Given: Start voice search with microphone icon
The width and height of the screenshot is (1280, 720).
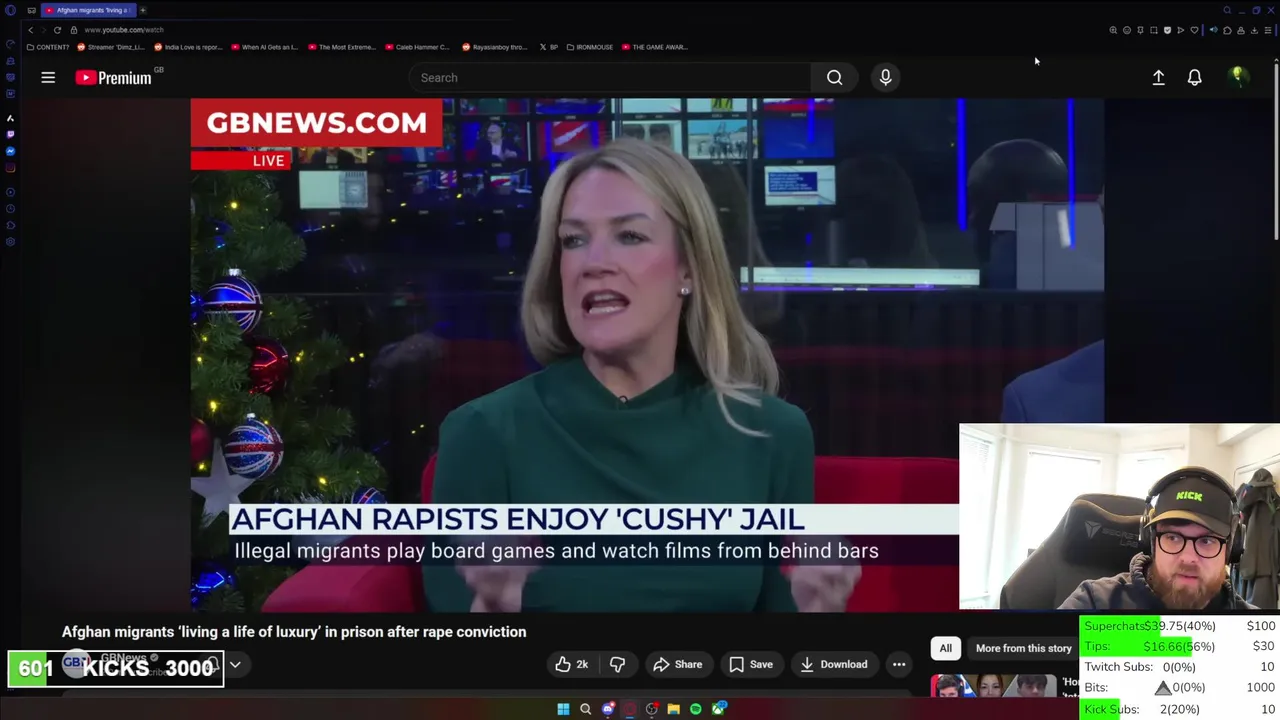Looking at the screenshot, I should point(885,77).
